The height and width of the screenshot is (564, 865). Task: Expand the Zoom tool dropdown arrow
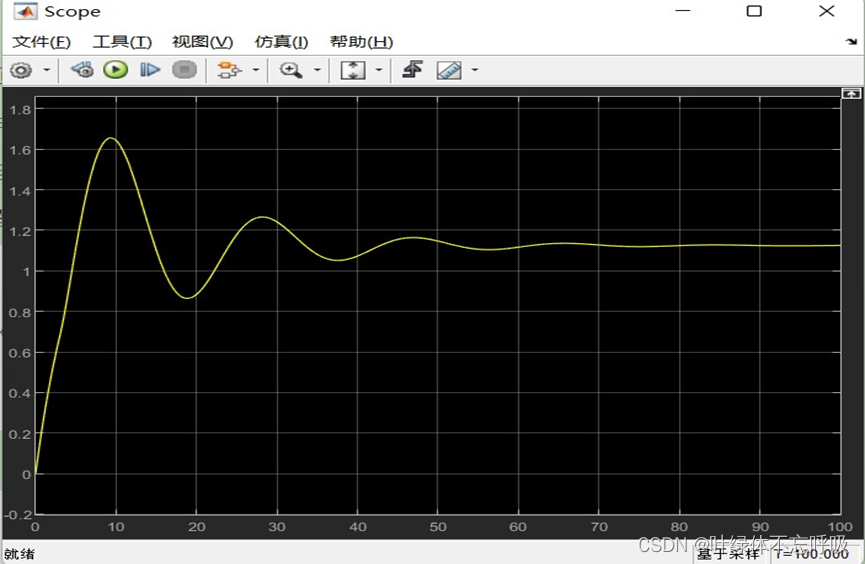(317, 70)
